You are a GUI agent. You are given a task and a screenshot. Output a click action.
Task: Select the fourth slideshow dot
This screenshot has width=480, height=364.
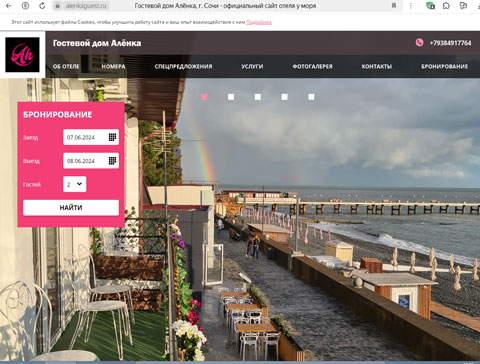click(x=284, y=97)
